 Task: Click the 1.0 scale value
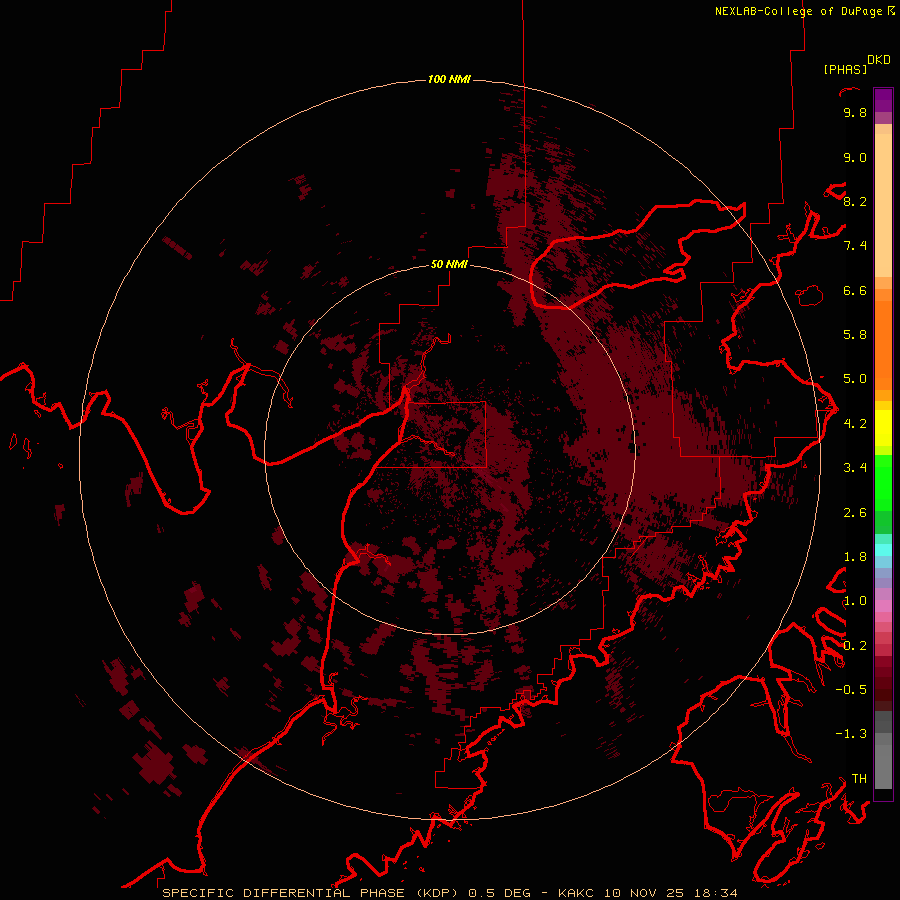855,601
